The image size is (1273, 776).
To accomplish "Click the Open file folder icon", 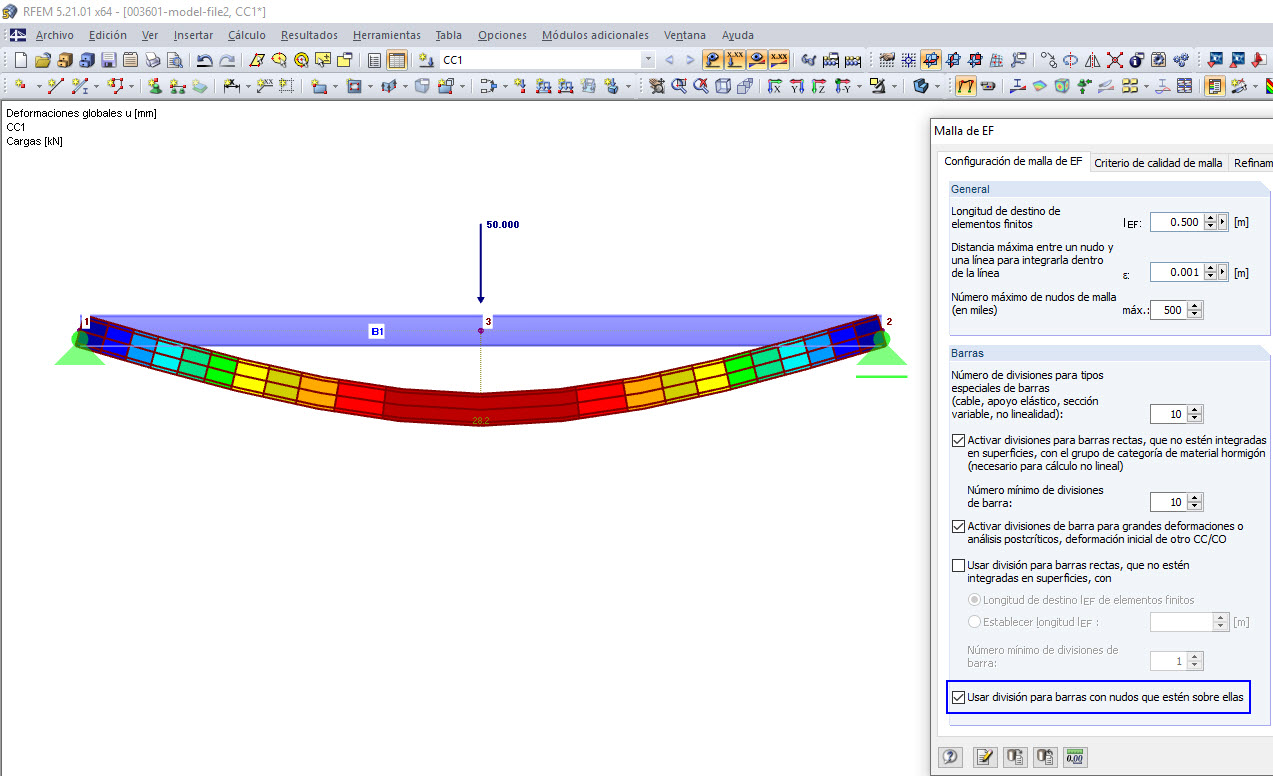I will point(43,60).
